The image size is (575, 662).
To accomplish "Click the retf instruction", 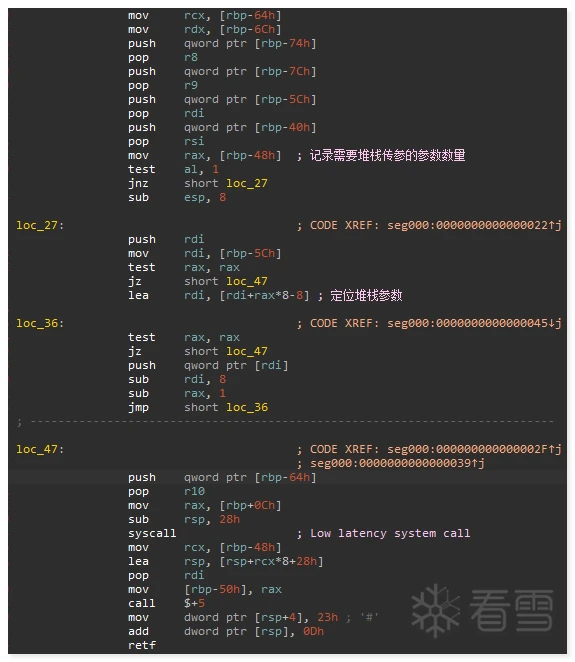I will click(142, 645).
